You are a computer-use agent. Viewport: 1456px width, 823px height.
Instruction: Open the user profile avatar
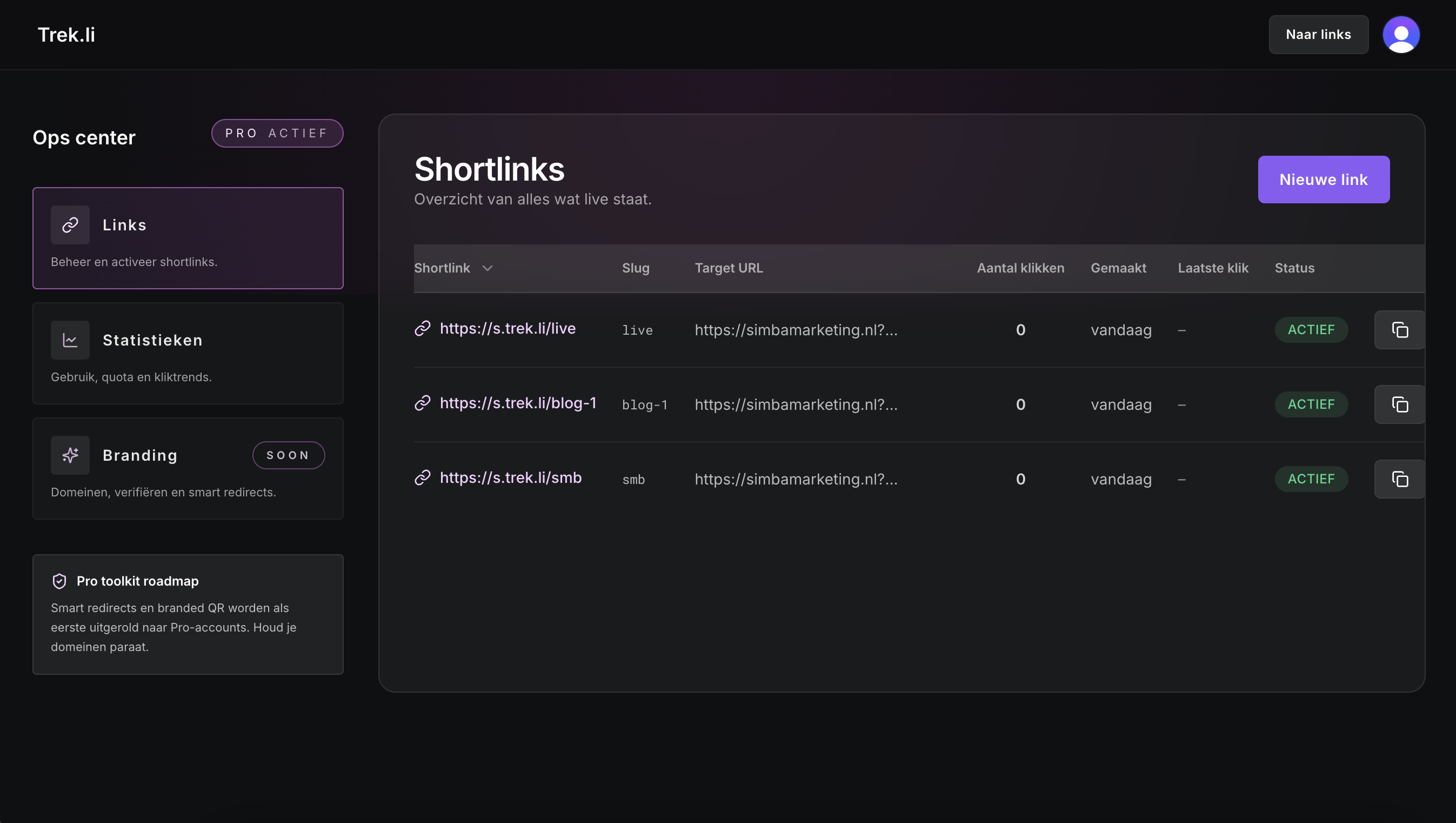tap(1401, 35)
